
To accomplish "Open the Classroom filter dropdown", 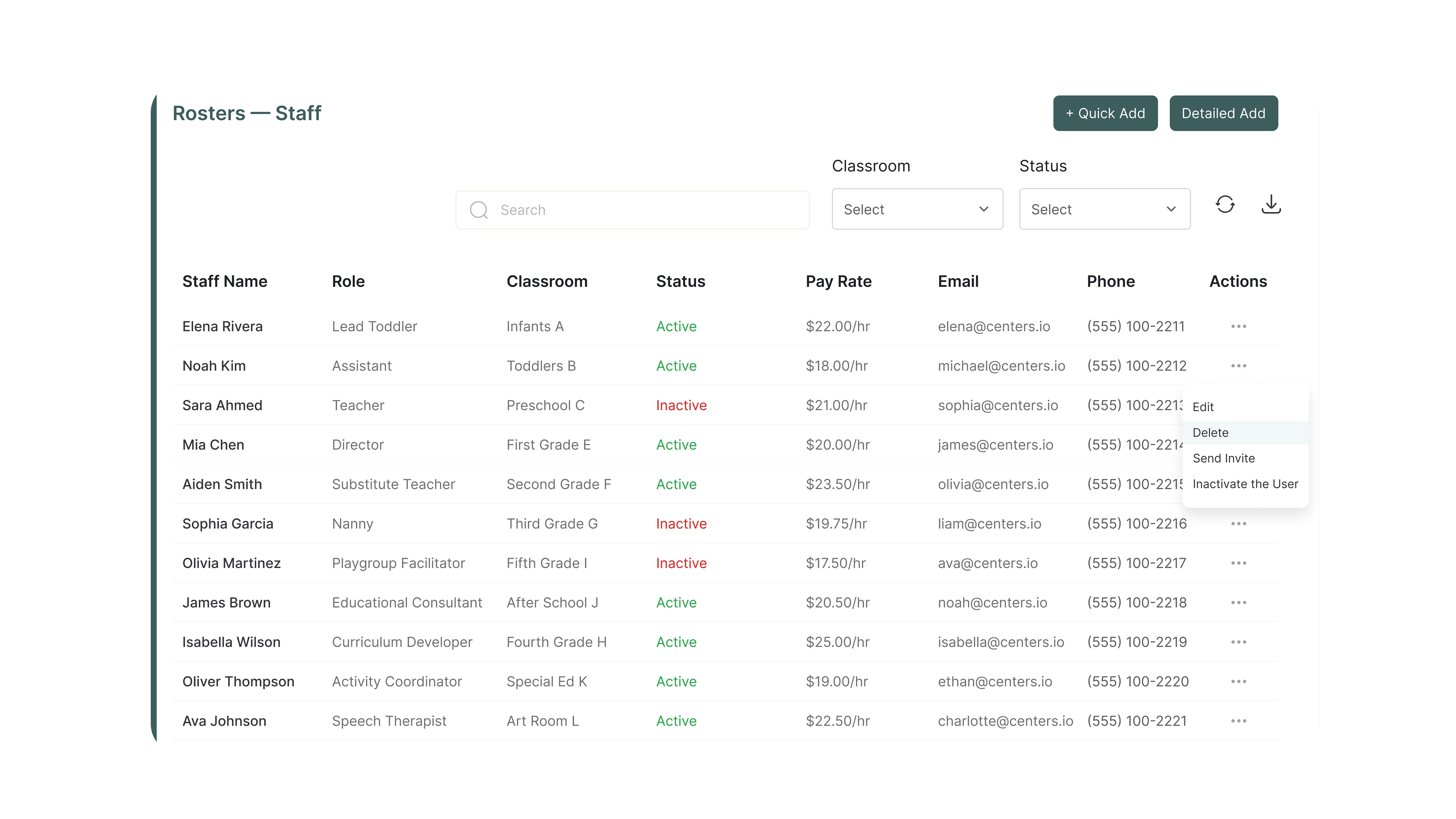I will click(x=917, y=209).
